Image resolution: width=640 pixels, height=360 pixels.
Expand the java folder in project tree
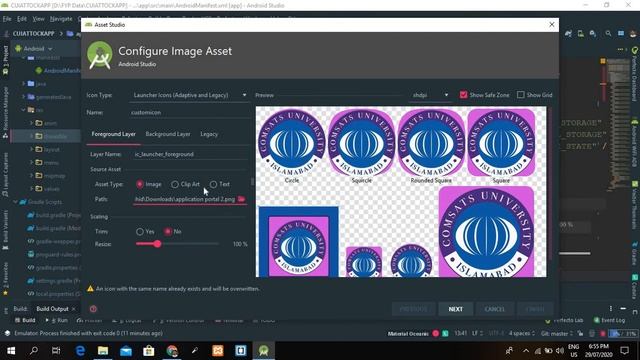[24, 83]
